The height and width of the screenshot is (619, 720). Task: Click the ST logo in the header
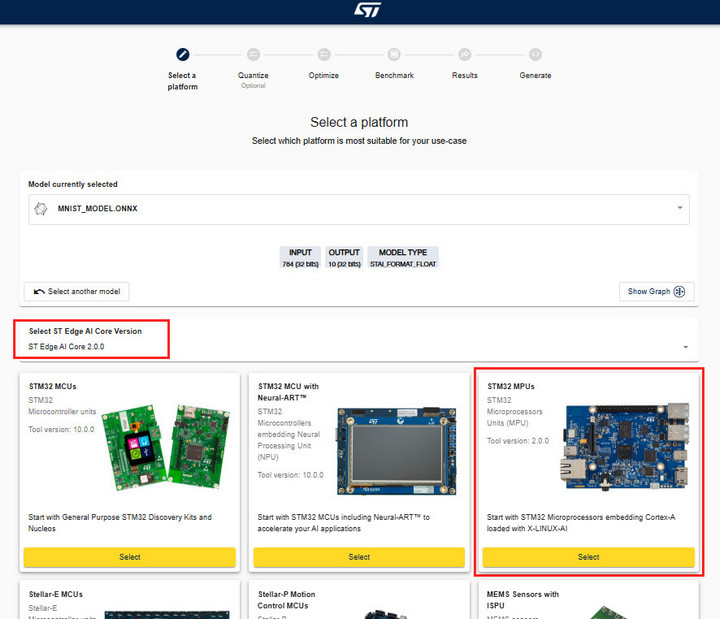[367, 10]
